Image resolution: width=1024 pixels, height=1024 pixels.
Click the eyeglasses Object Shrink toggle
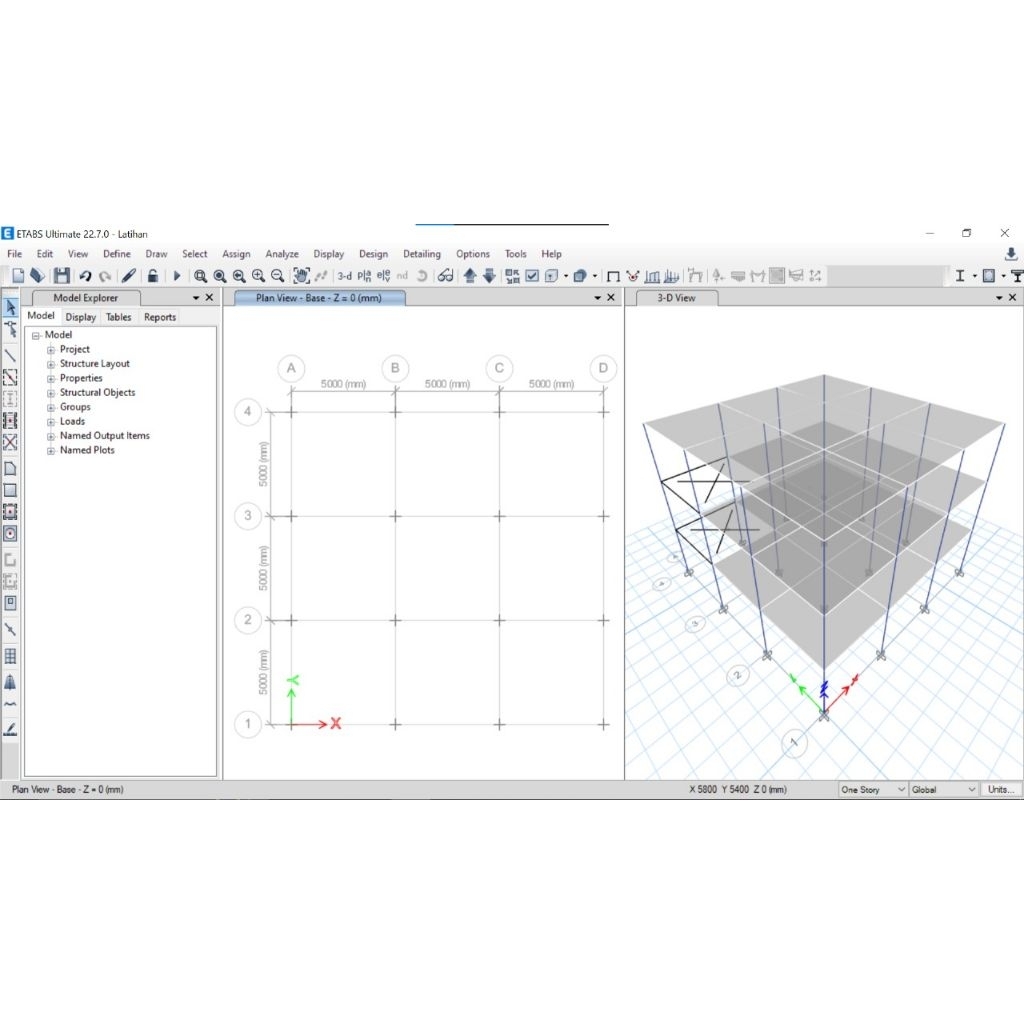tap(445, 276)
